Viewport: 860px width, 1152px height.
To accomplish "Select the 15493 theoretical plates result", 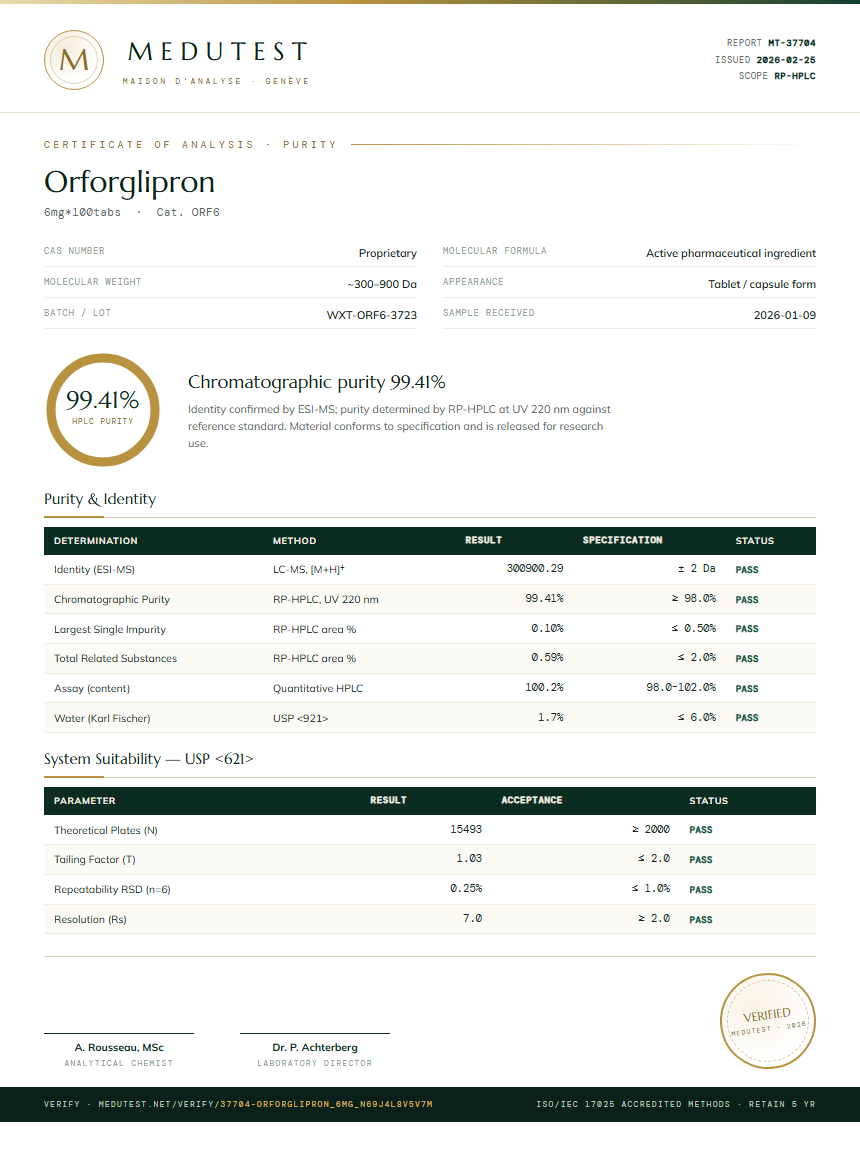I will [x=466, y=829].
